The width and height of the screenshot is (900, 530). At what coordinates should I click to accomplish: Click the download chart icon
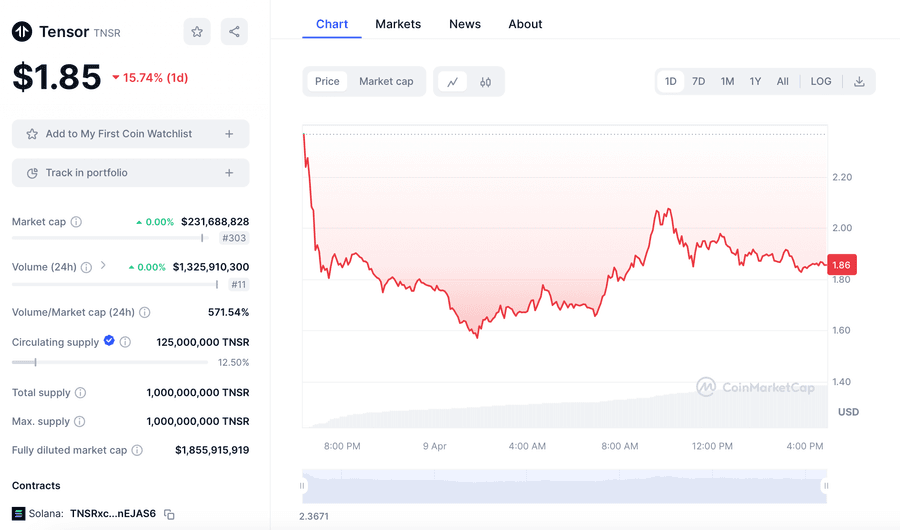[859, 82]
